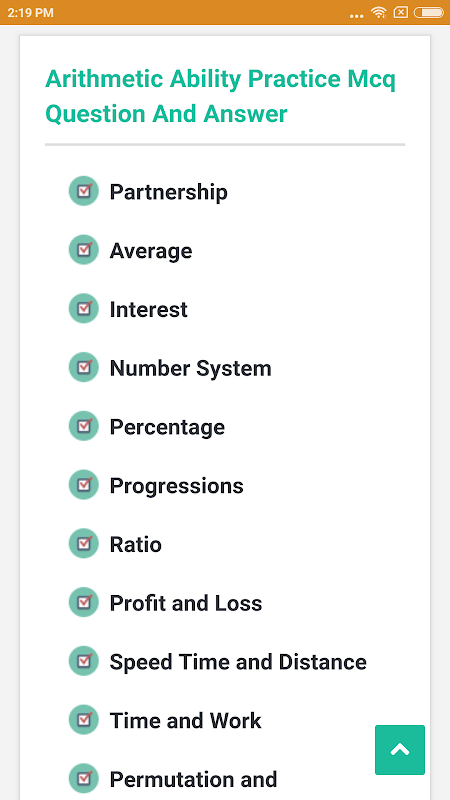Tap the checkmark icon beside Percentage
The width and height of the screenshot is (450, 800).
(x=84, y=426)
